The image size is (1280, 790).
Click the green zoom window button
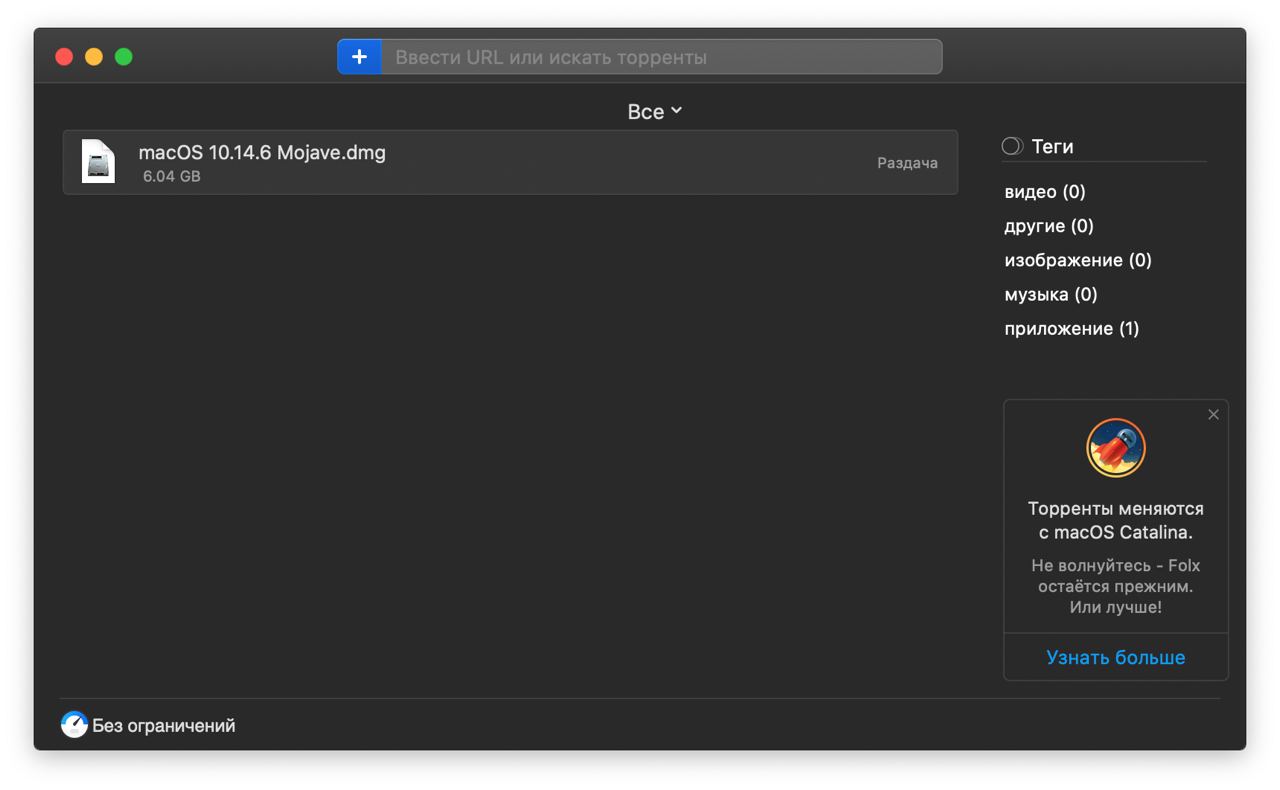point(124,57)
